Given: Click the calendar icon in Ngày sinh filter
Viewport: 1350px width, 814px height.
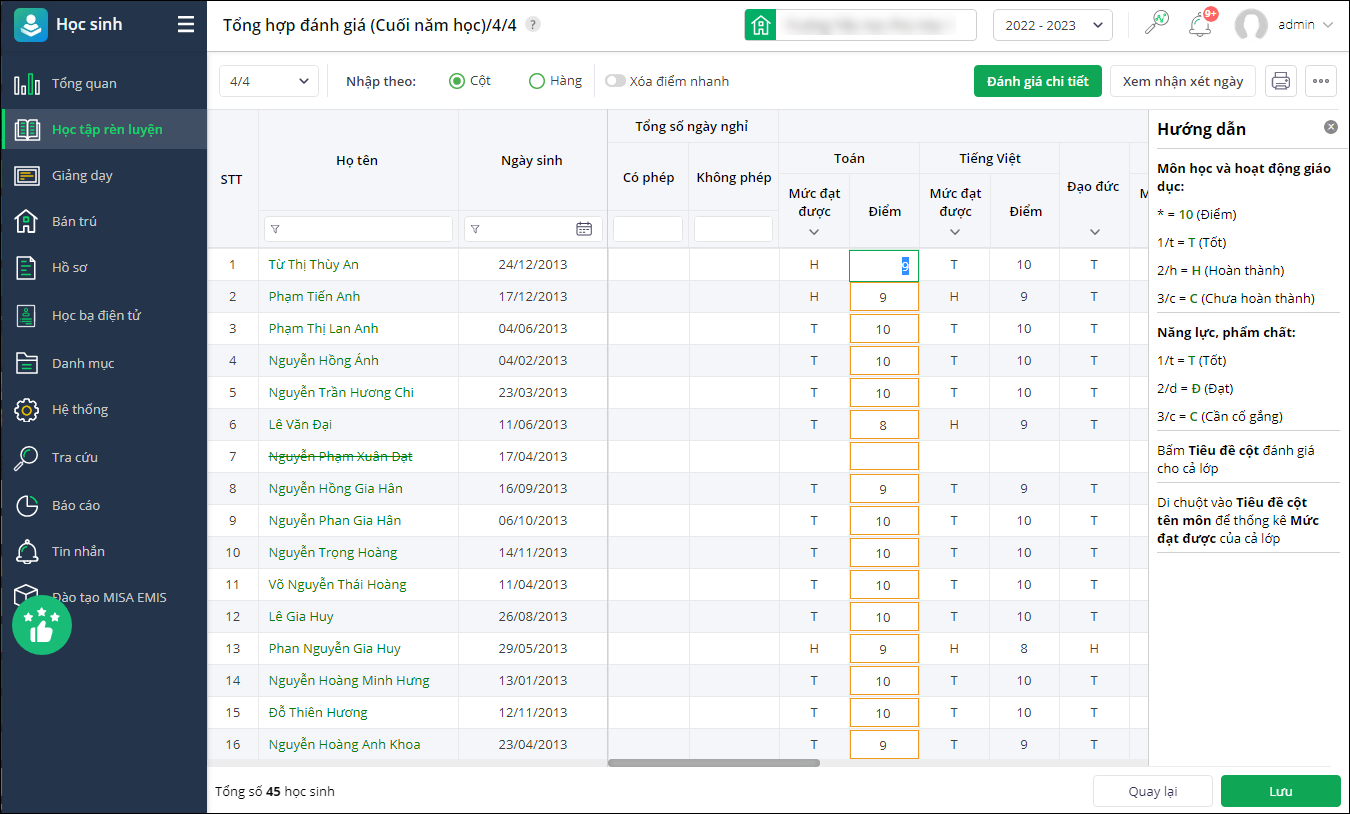Looking at the screenshot, I should point(584,229).
